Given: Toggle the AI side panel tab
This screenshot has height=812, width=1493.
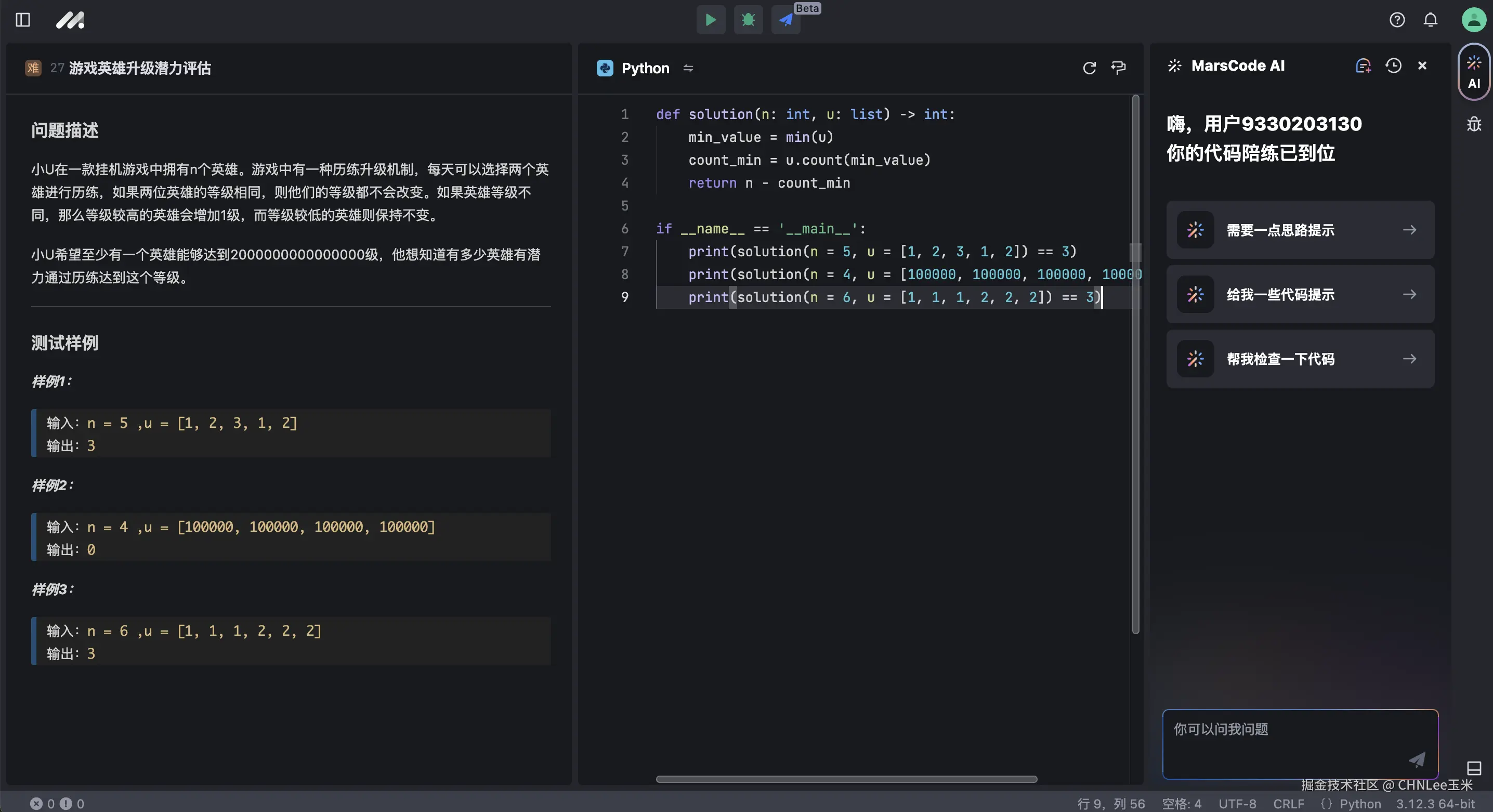Looking at the screenshot, I should [1473, 72].
